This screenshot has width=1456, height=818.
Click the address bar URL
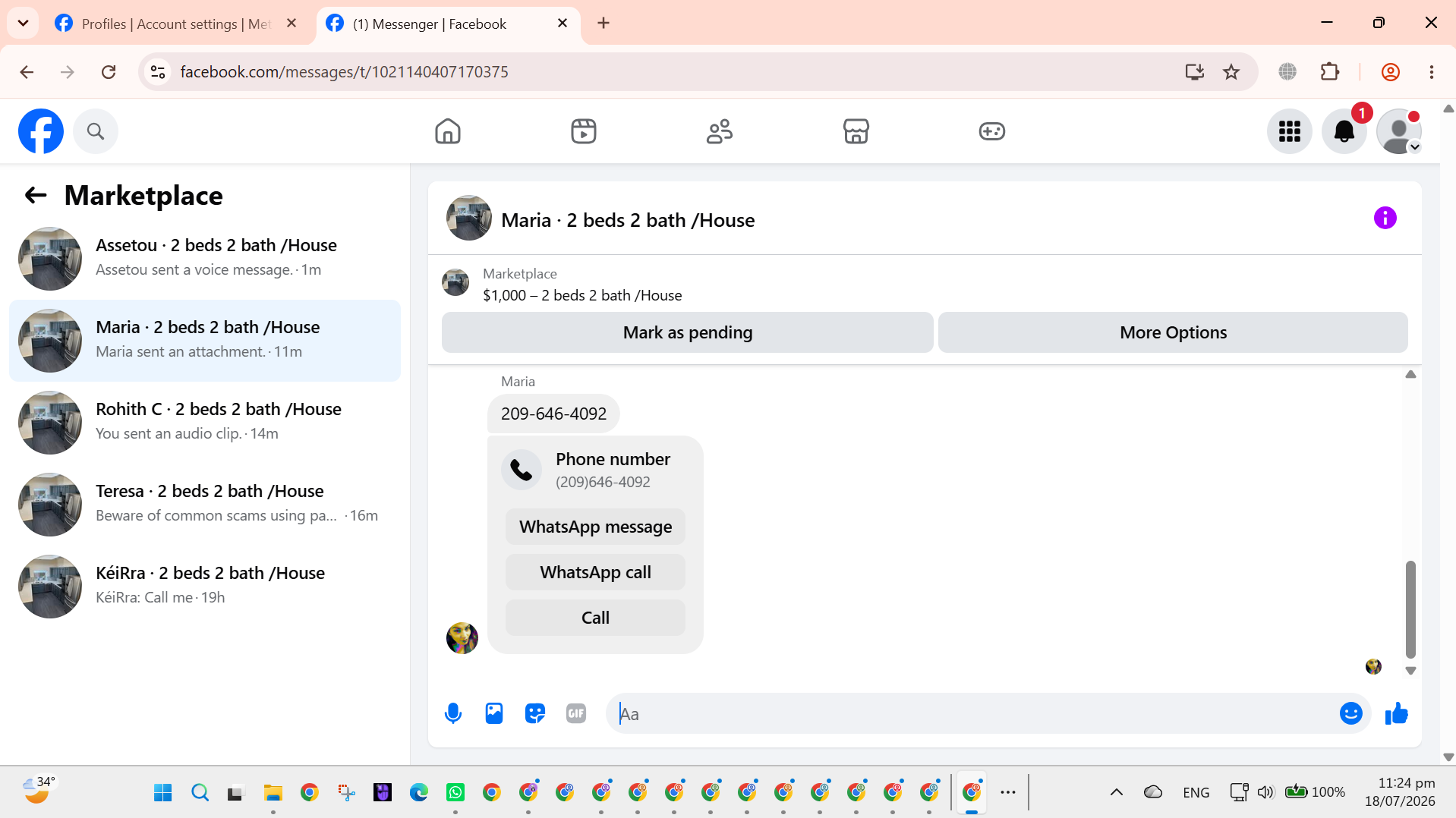pyautogui.click(x=344, y=72)
